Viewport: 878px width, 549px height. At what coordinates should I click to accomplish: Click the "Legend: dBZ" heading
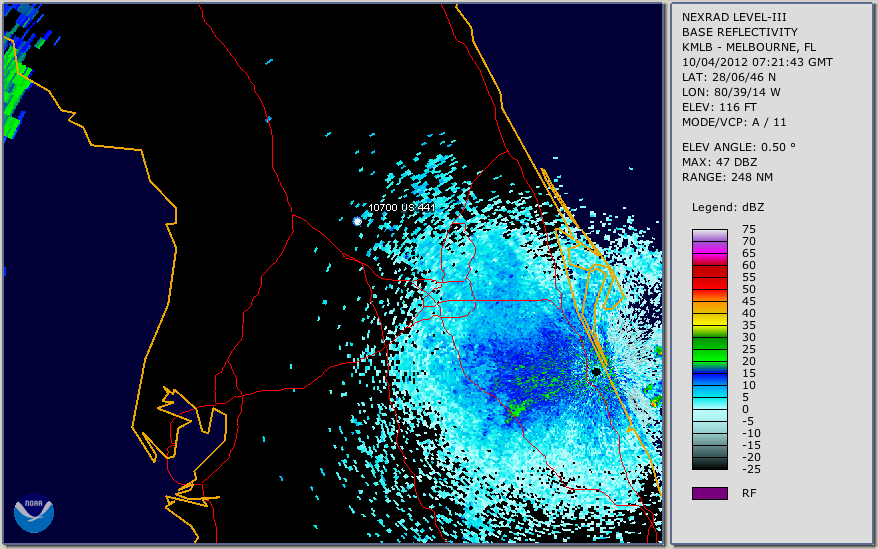727,207
